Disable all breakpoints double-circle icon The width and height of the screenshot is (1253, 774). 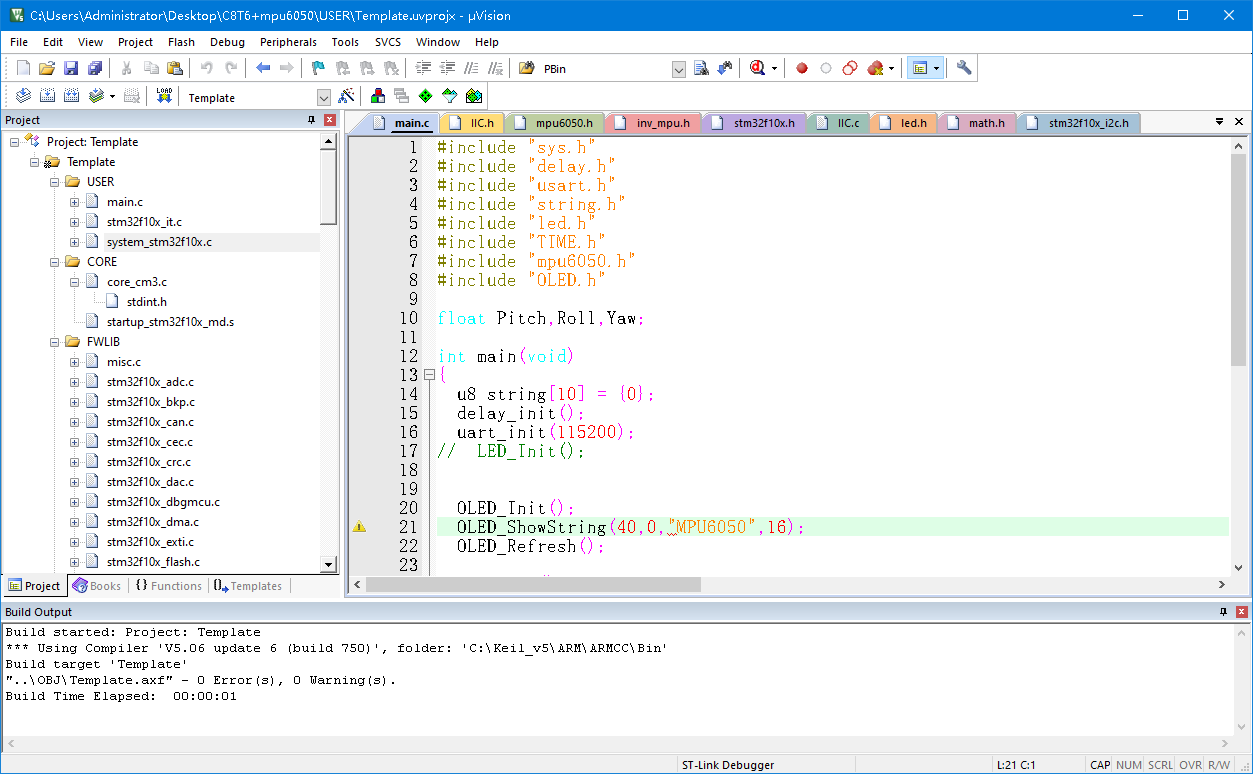click(x=850, y=68)
